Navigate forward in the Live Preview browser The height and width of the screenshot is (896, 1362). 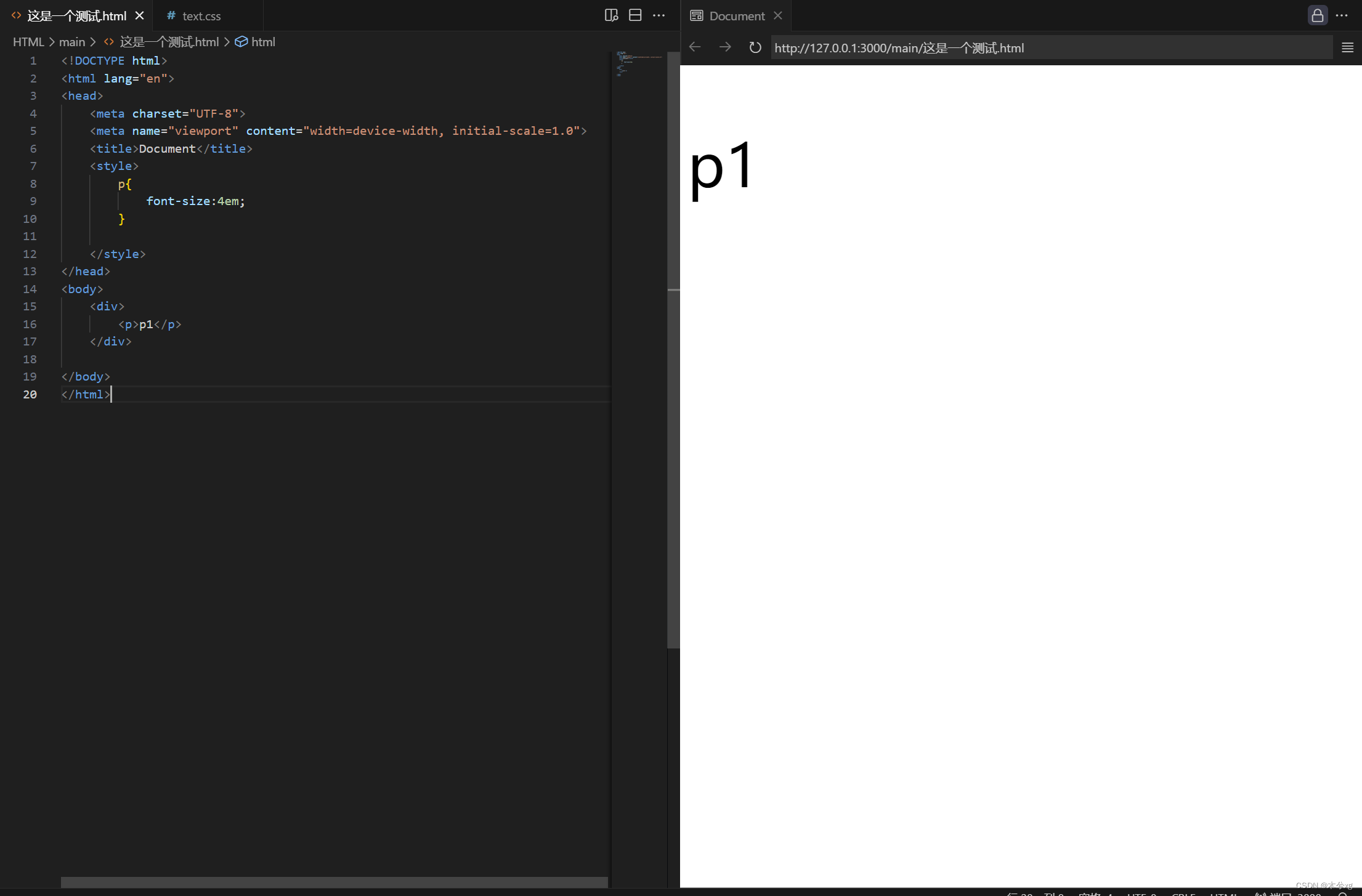click(x=724, y=47)
